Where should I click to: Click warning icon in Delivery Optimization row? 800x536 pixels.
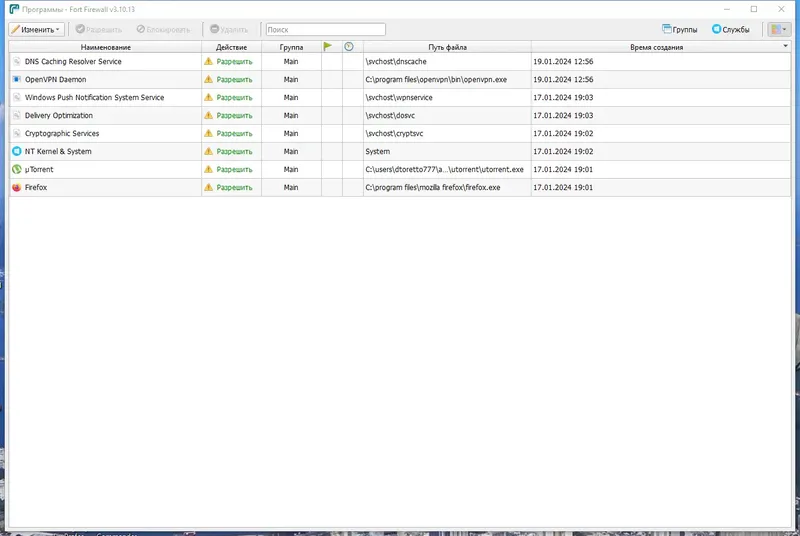(x=208, y=115)
